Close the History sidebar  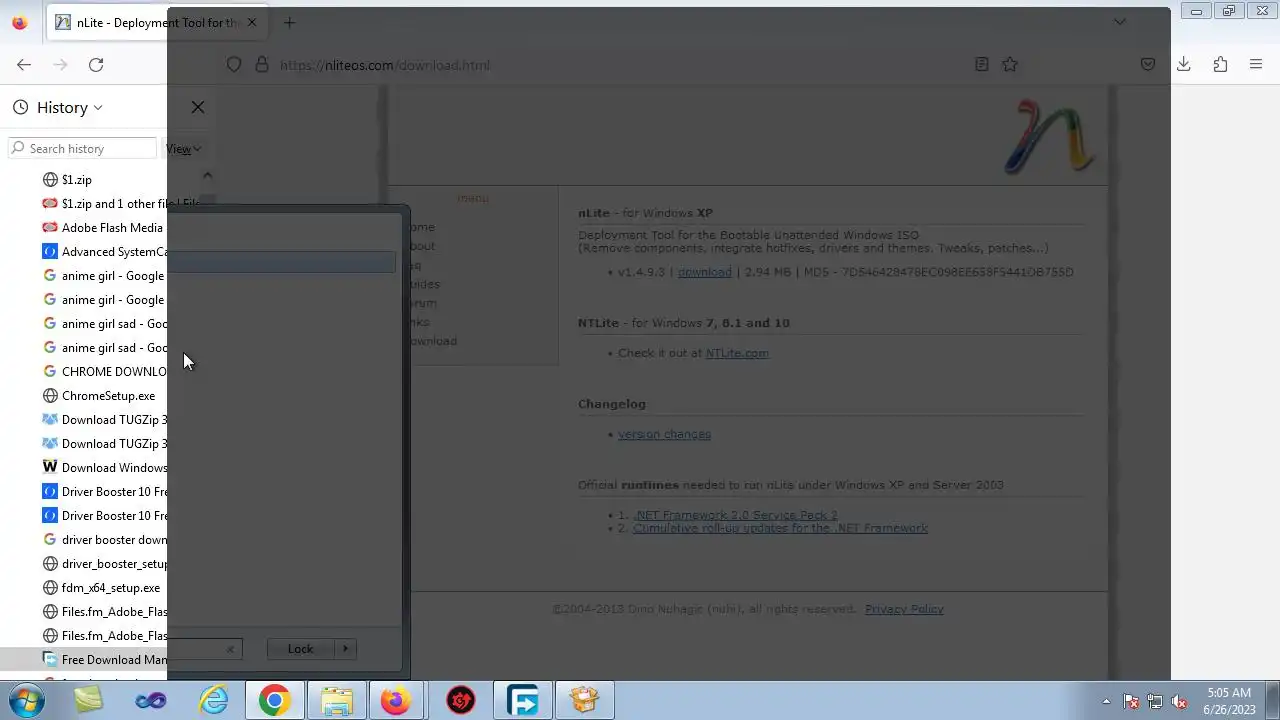click(197, 107)
